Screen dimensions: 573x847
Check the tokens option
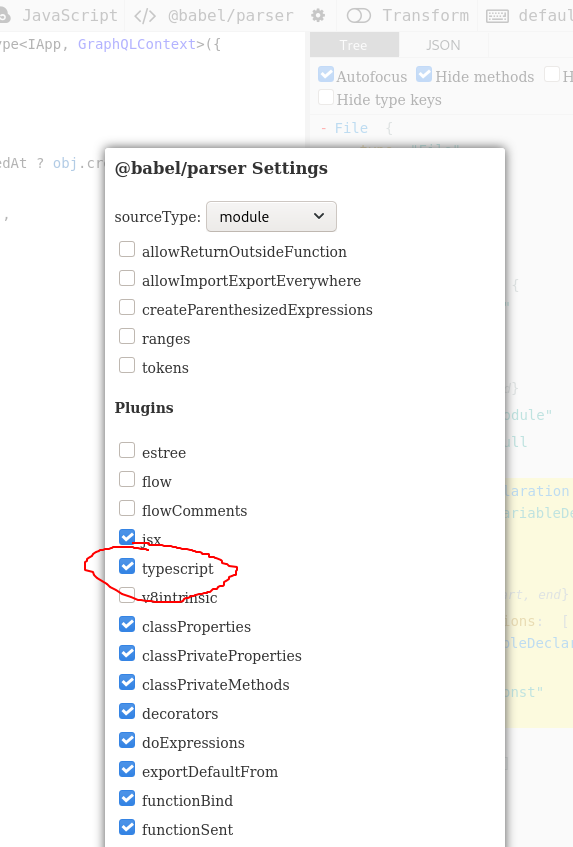[127, 365]
